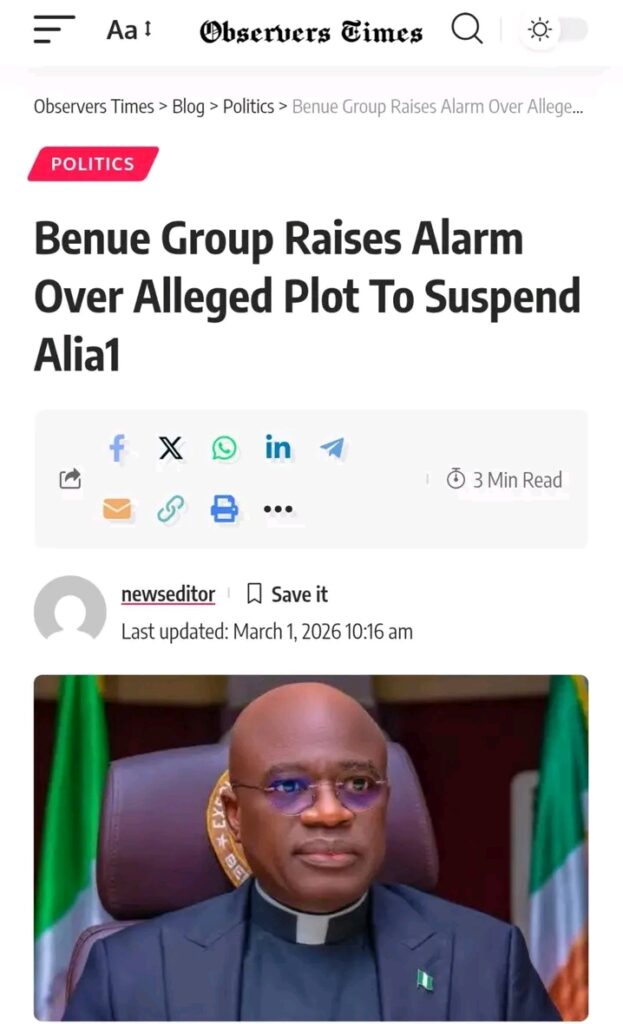Open the Politics breadcrumb link
The image size is (623, 1024).
248,106
